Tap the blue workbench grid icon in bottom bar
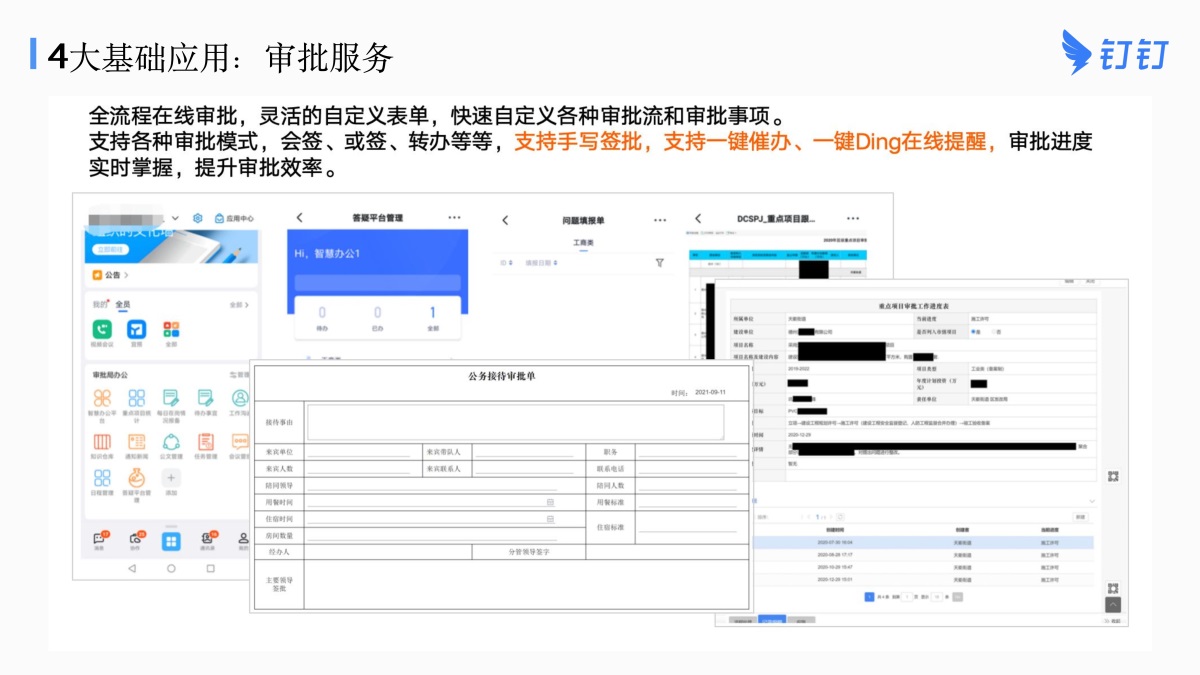 [171, 541]
